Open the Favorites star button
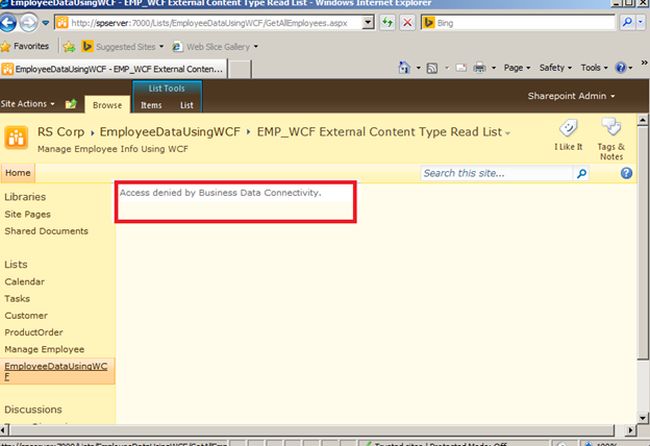This screenshot has width=650, height=446. point(25,46)
